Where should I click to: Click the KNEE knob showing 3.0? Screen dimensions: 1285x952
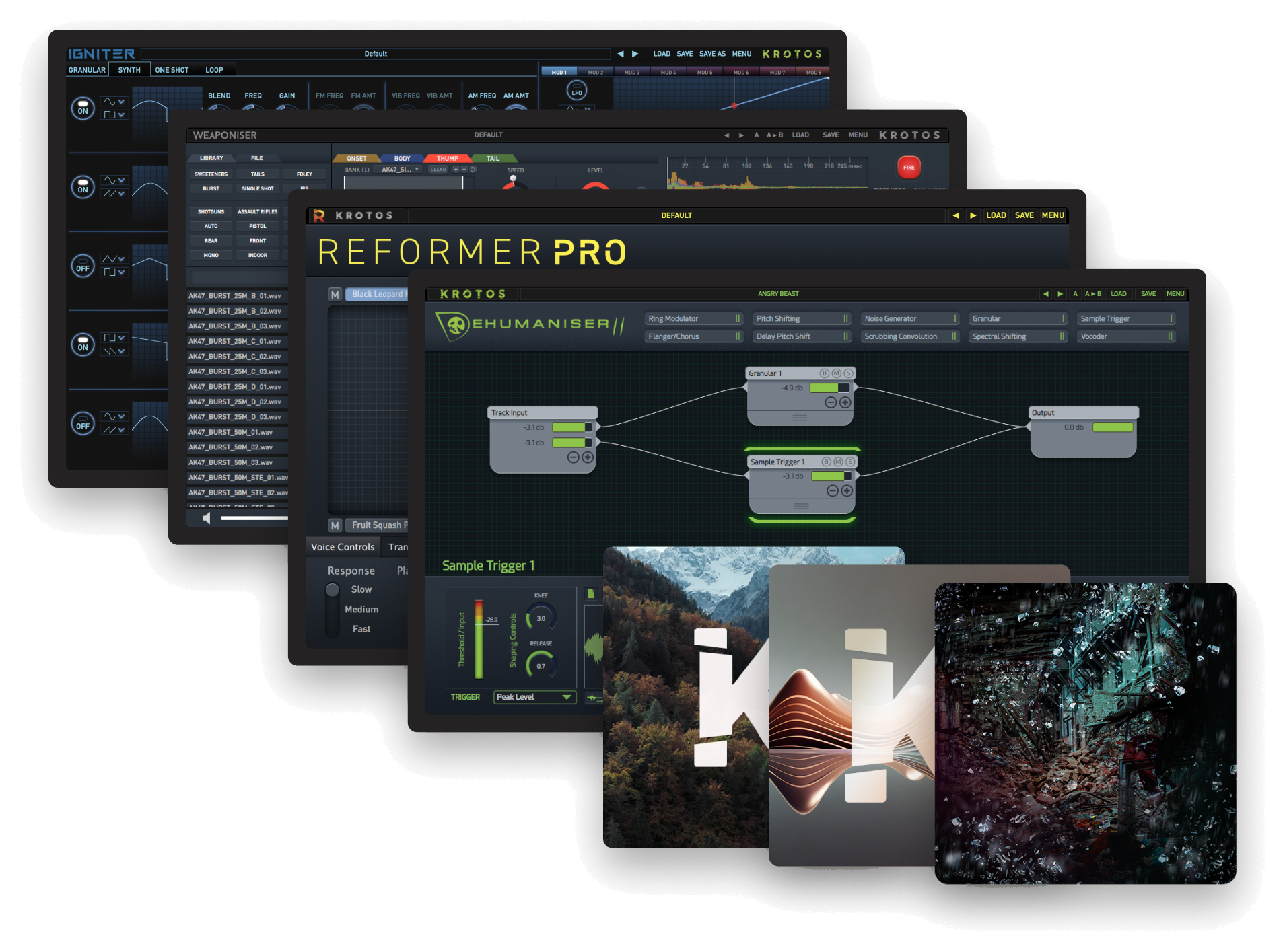(541, 618)
